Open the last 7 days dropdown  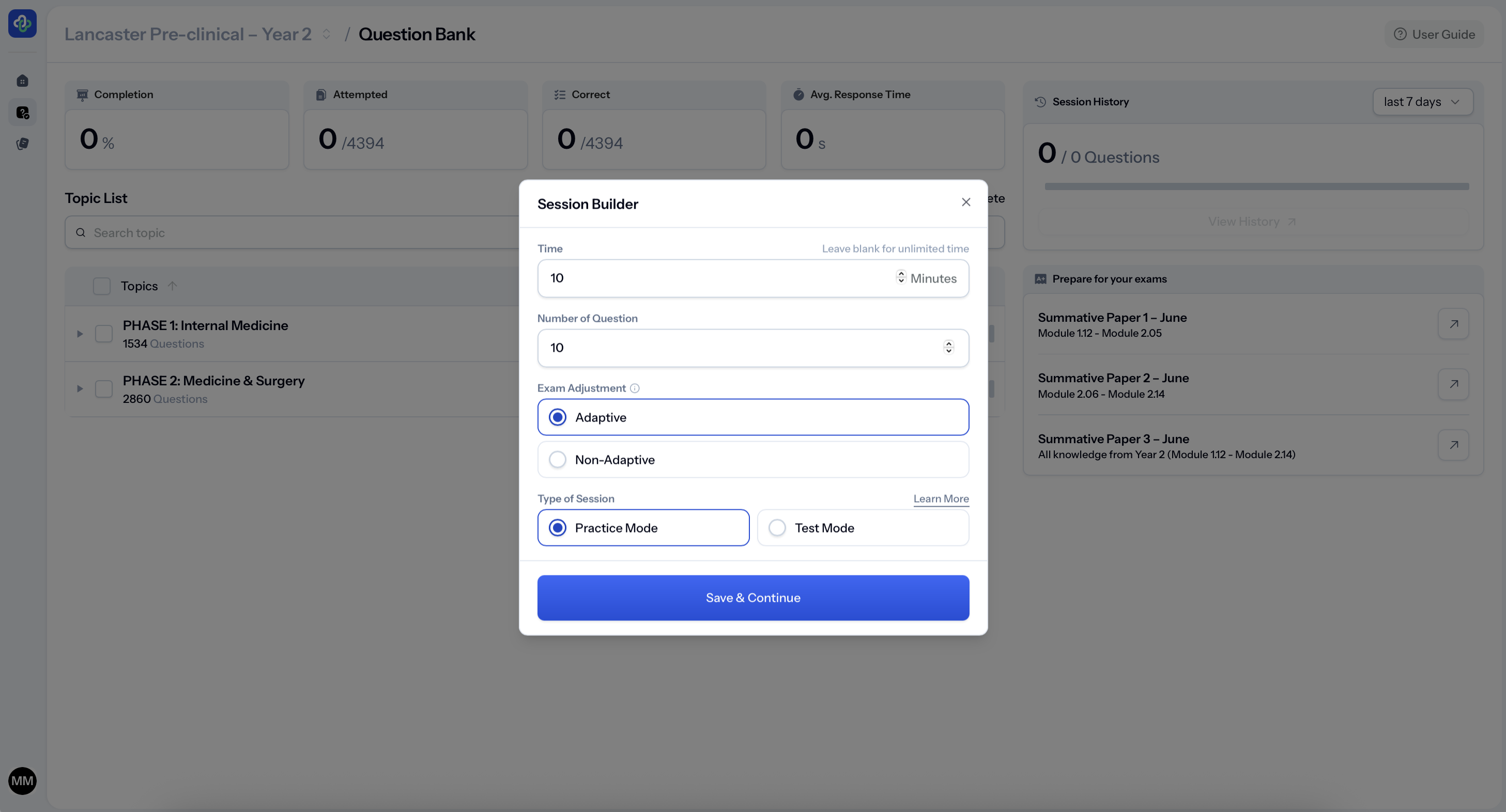(1422, 102)
